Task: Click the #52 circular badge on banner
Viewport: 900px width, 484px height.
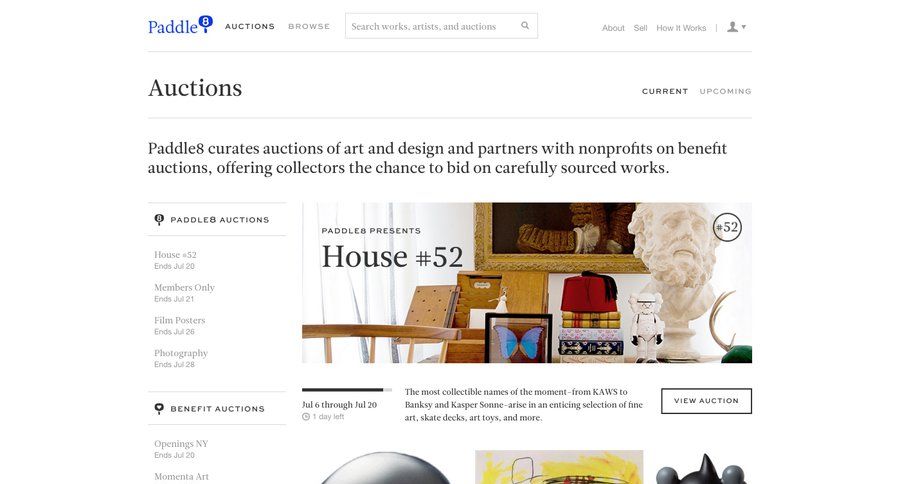Action: (x=727, y=227)
